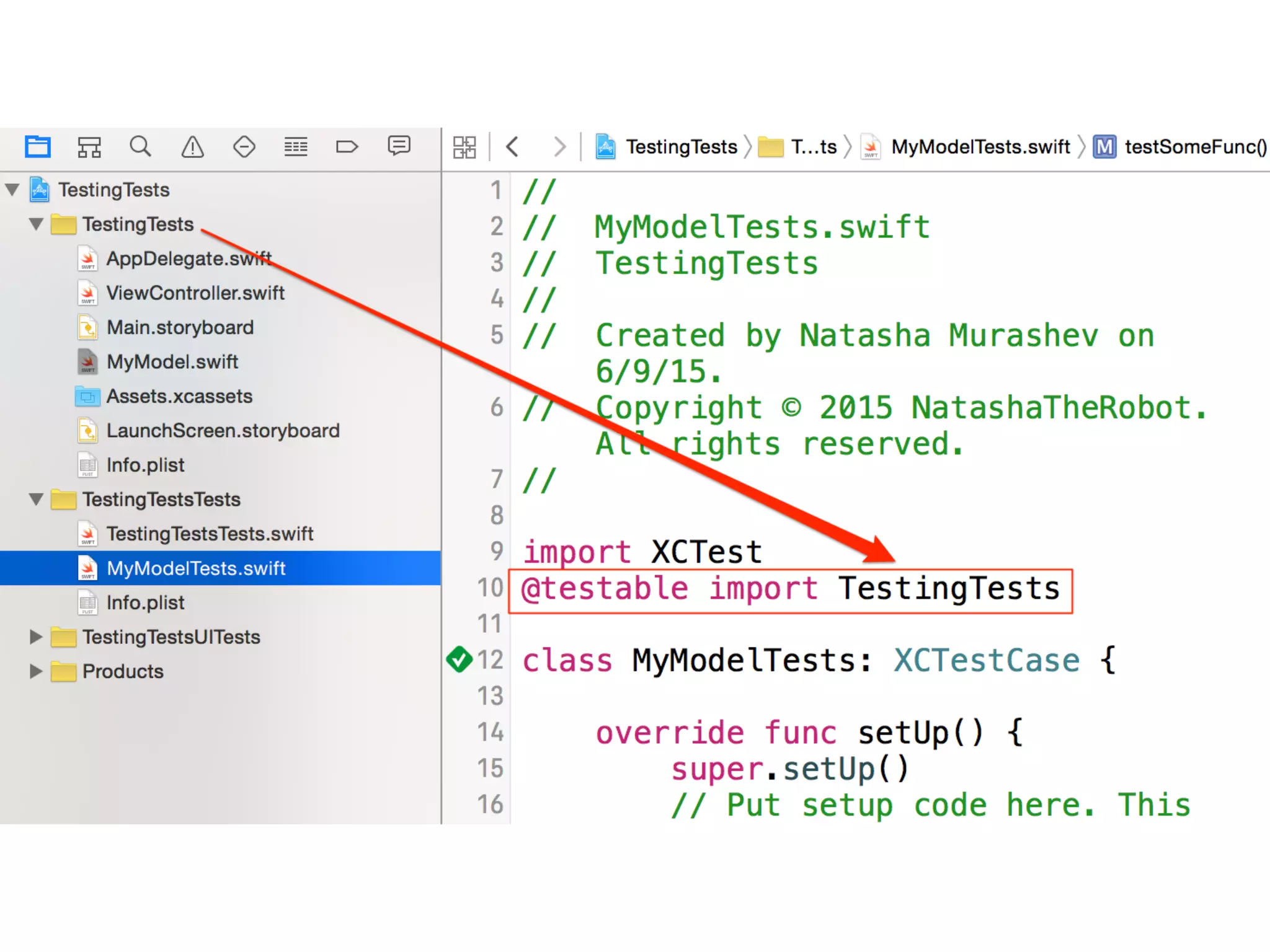
Task: Expand the Products folder
Action: coord(37,671)
